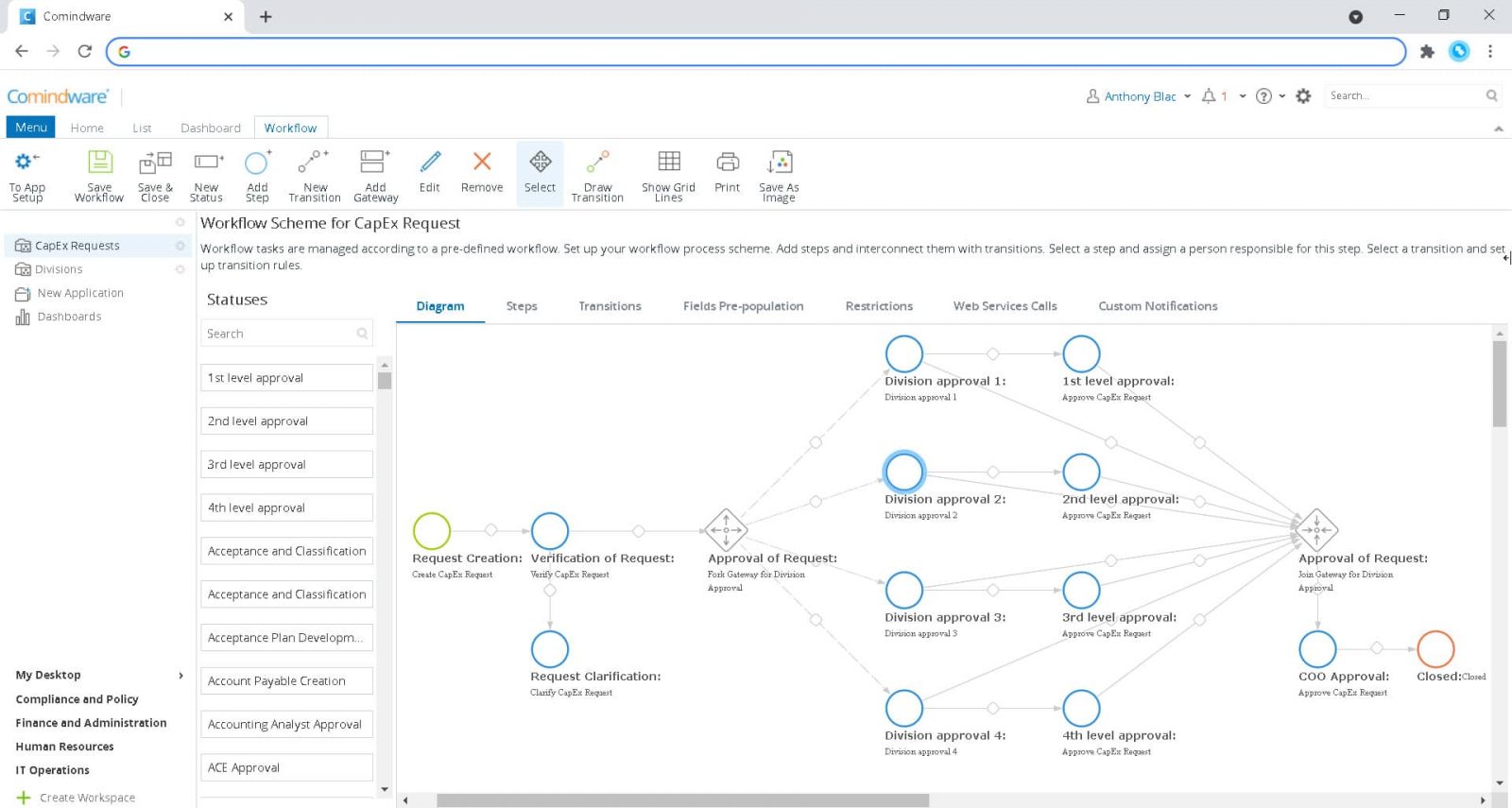This screenshot has height=808, width=1512.
Task: Select the Closed end node
Action: pos(1435,649)
